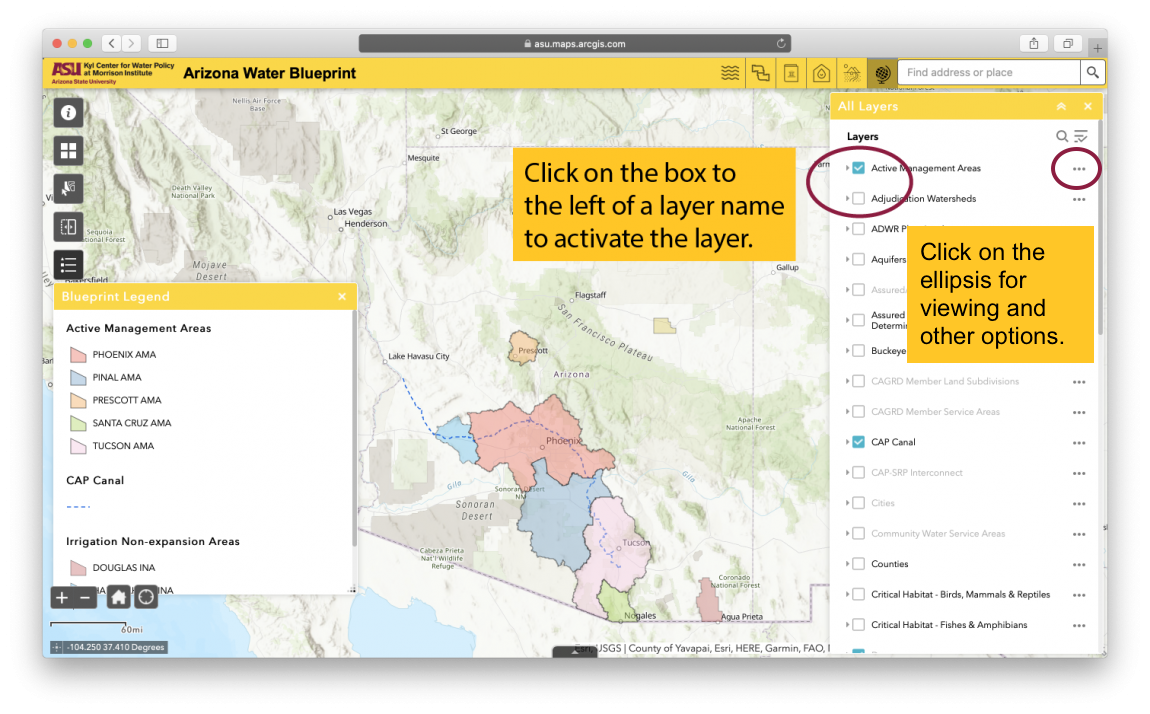1150x714 pixels.
Task: Open ellipsis options for Adjudication Watersheds
Action: point(1079,199)
